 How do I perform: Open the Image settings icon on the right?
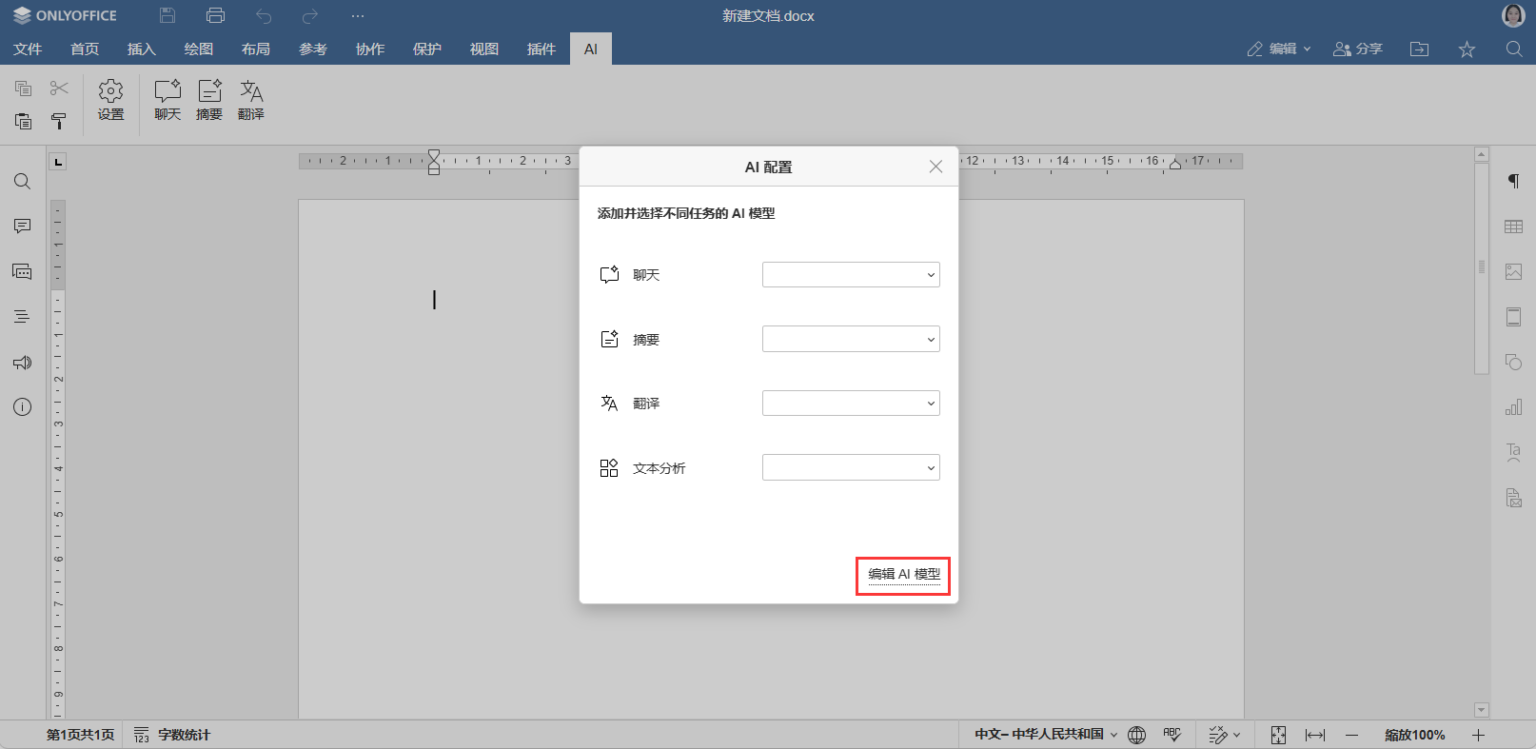[1513, 270]
